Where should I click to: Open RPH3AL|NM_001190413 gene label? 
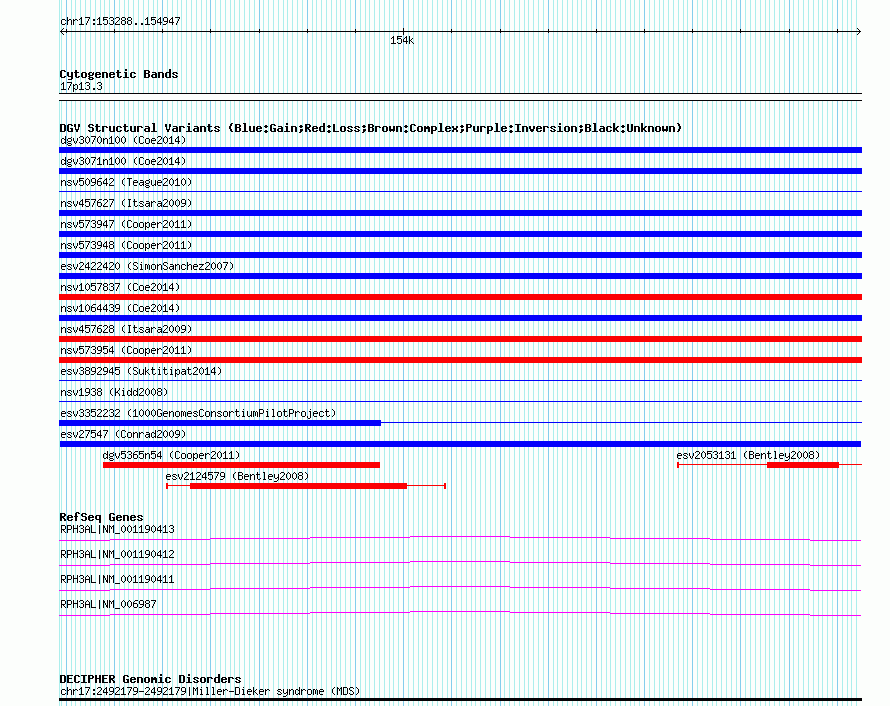(117, 530)
